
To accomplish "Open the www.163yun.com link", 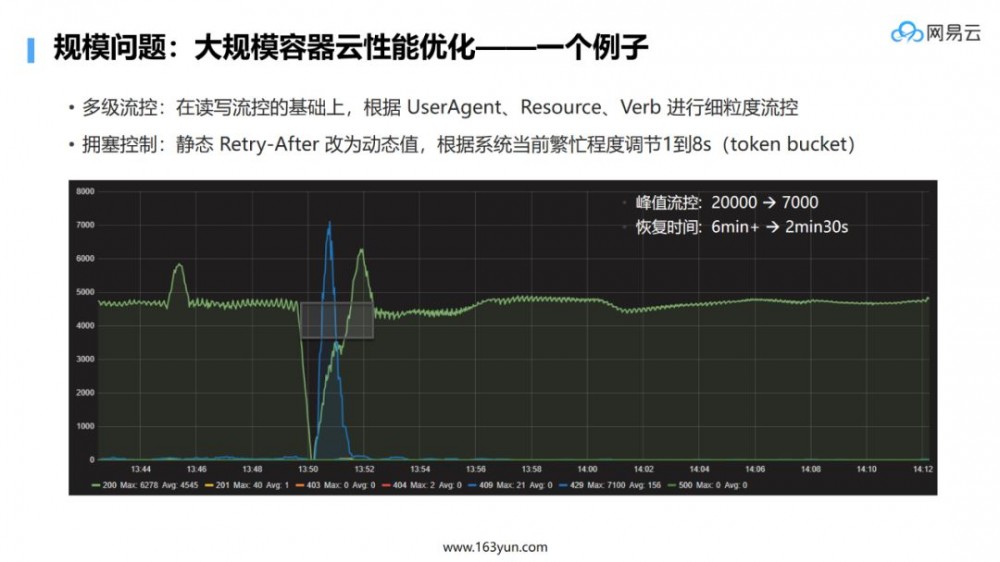I will click(495, 547).
